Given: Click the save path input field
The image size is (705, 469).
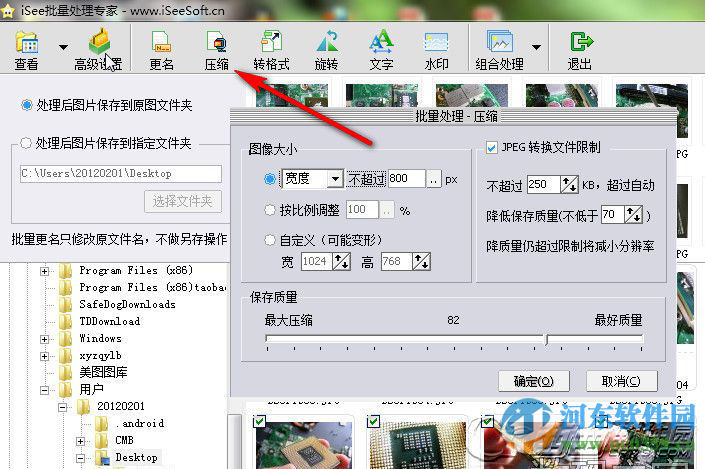Looking at the screenshot, I should click(x=120, y=174).
